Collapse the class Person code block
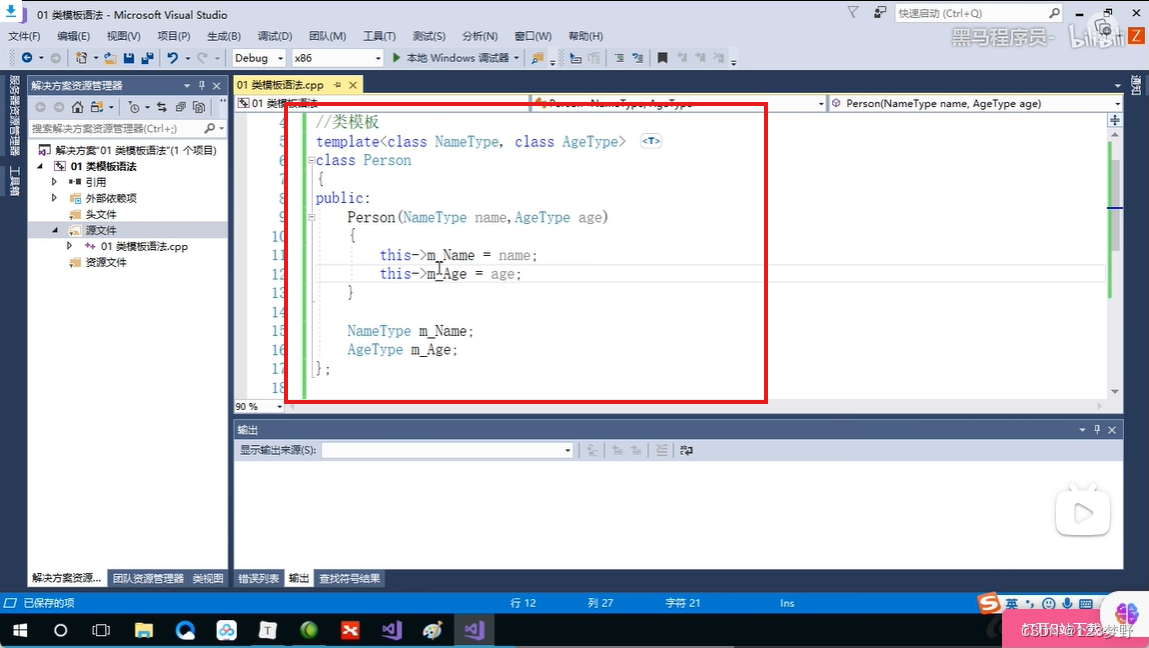The height and width of the screenshot is (648, 1149). coord(311,160)
